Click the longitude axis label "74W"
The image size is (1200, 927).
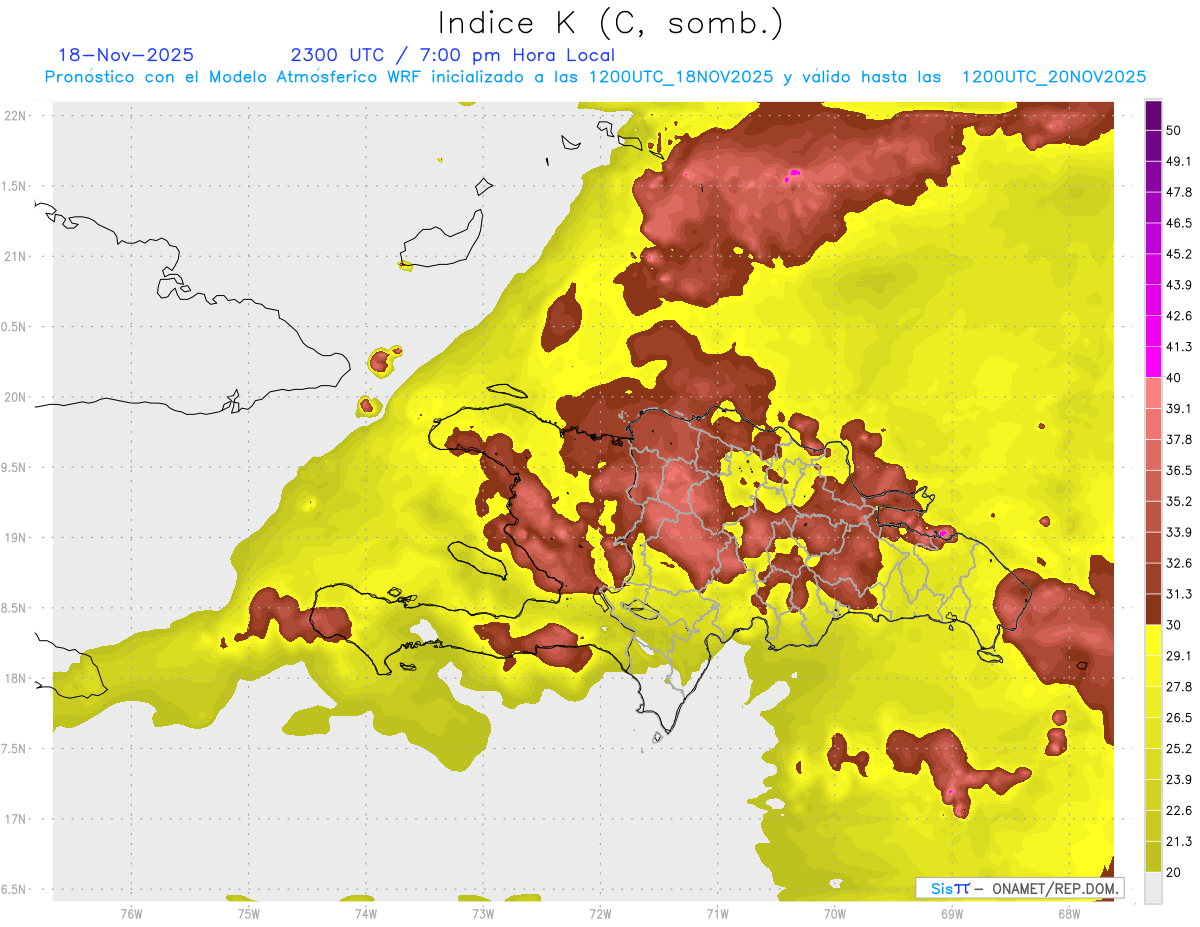pos(365,913)
